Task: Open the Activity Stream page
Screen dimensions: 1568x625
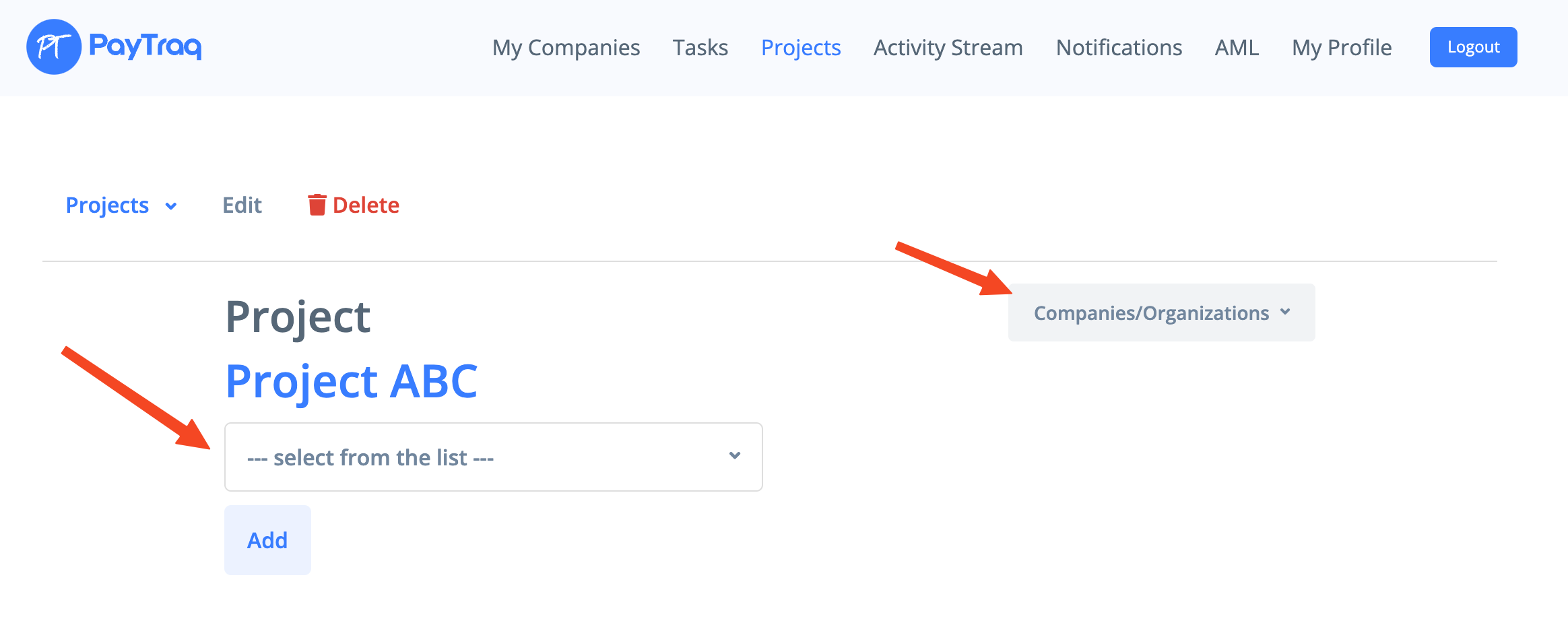Action: [948, 48]
